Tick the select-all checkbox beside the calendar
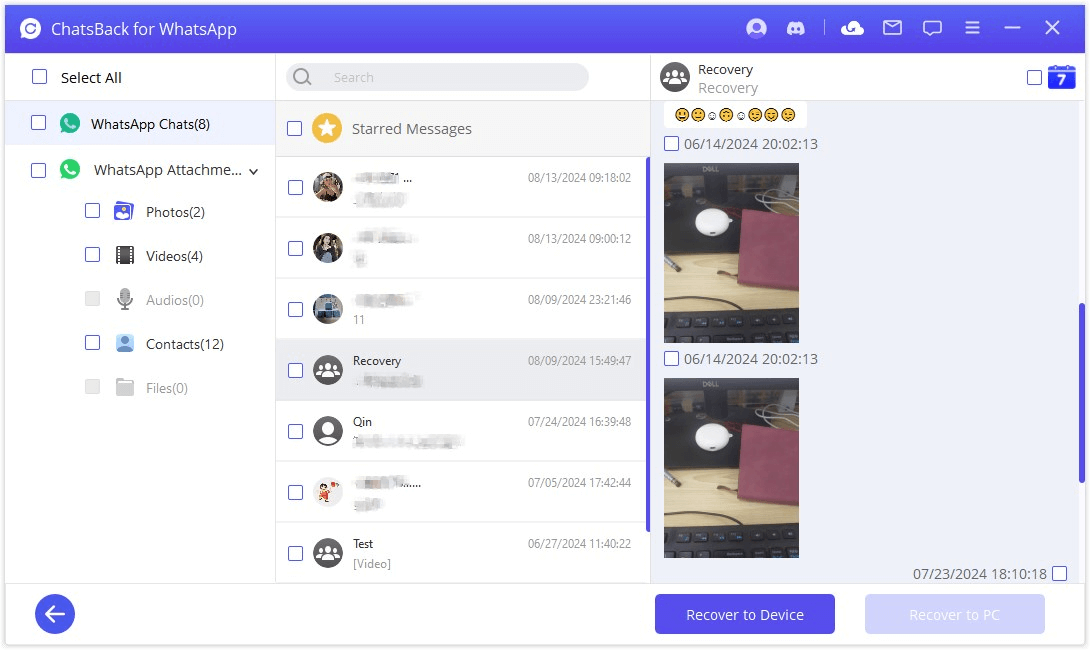 (1034, 77)
